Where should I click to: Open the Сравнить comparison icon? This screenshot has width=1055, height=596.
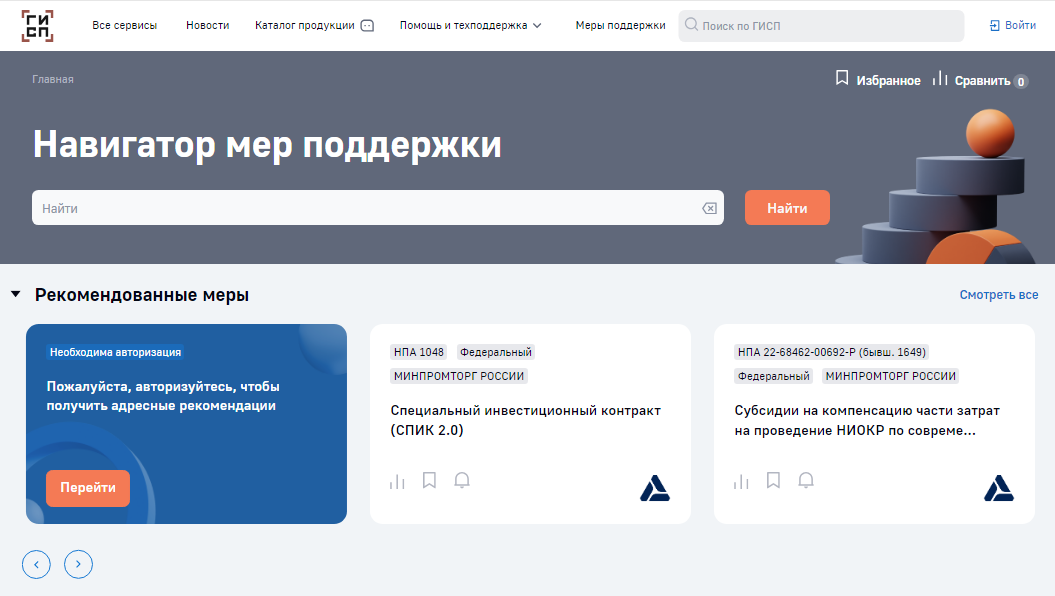pos(941,79)
